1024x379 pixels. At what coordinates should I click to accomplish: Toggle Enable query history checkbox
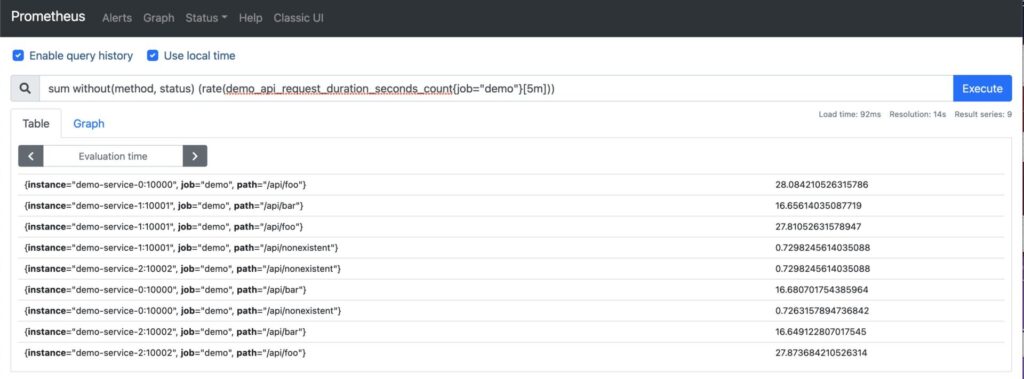(18, 56)
